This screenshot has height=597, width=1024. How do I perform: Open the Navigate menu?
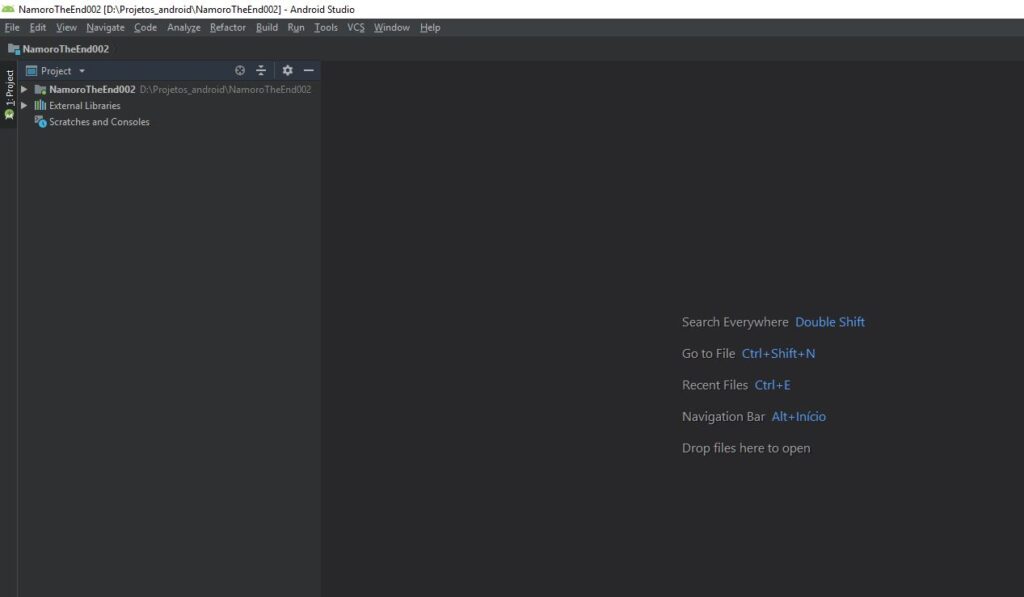pyautogui.click(x=105, y=27)
